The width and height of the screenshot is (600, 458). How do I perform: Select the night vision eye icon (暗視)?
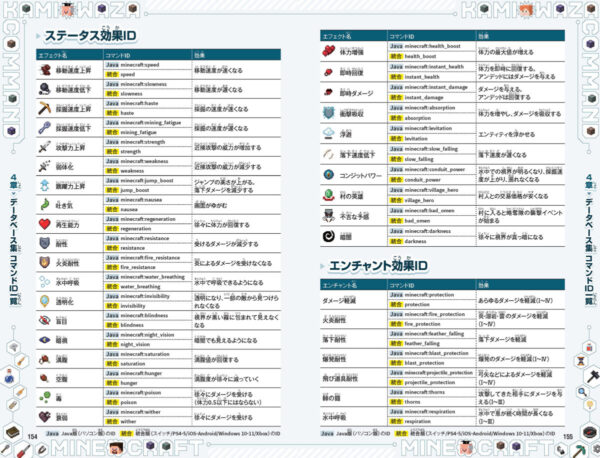[46, 340]
